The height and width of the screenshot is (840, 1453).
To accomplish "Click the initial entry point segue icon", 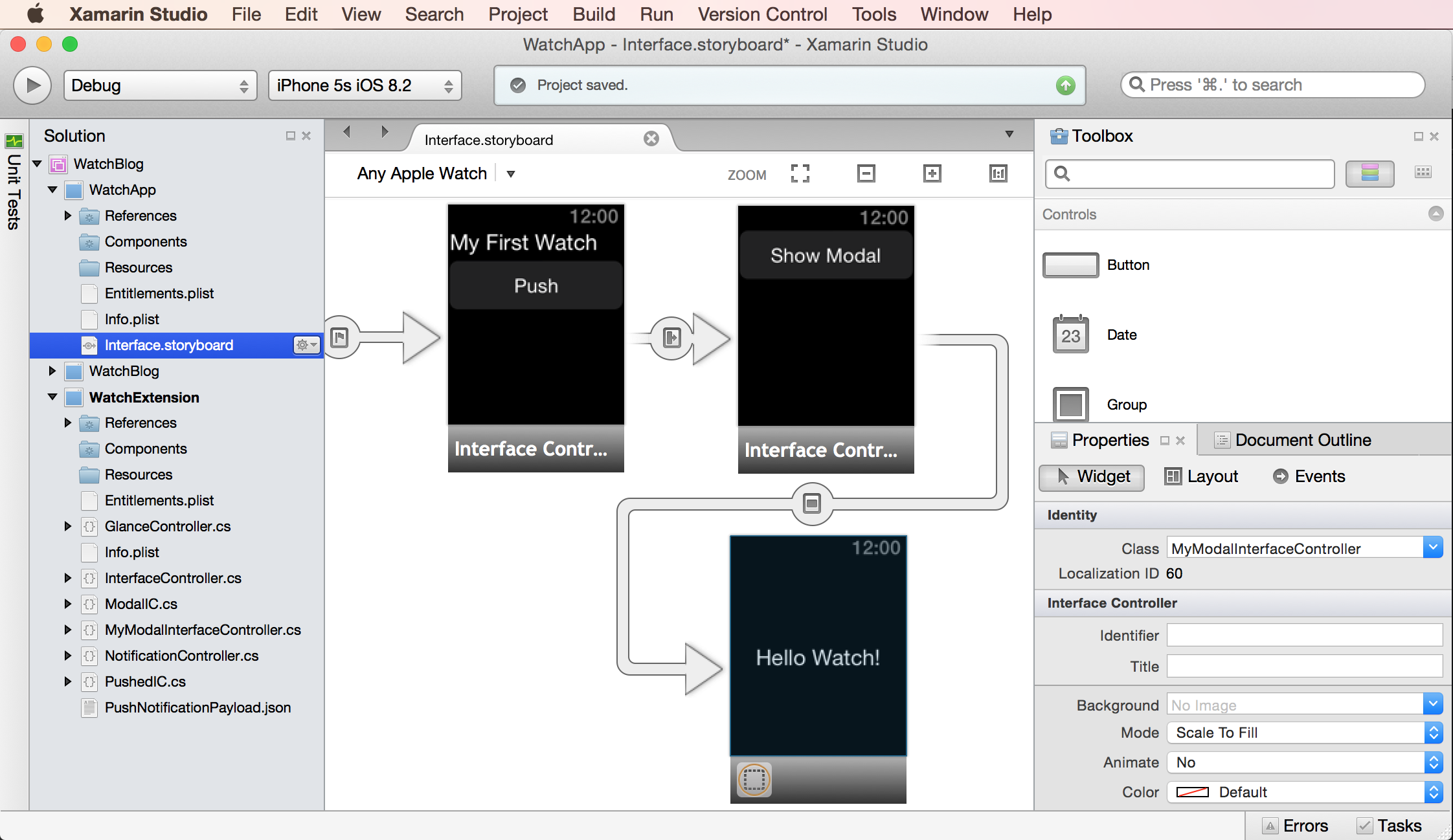I will coord(340,337).
